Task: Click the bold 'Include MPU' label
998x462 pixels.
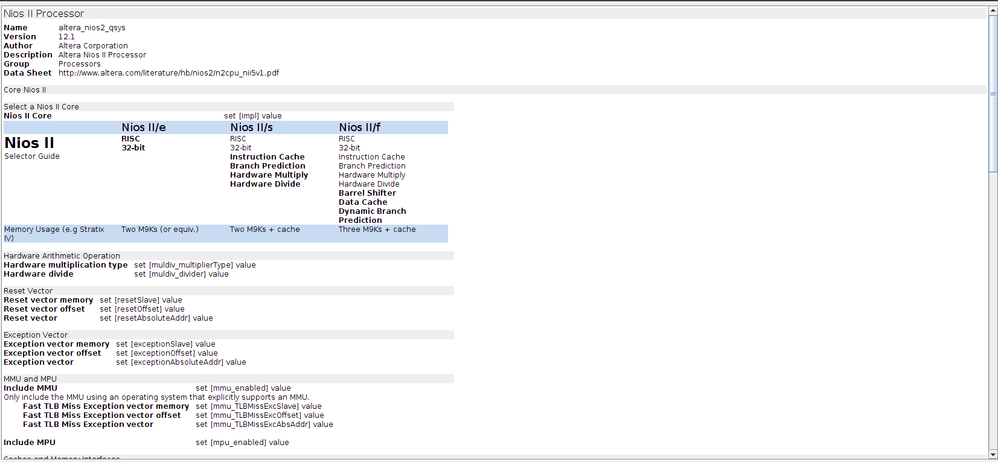Action: pos(30,442)
